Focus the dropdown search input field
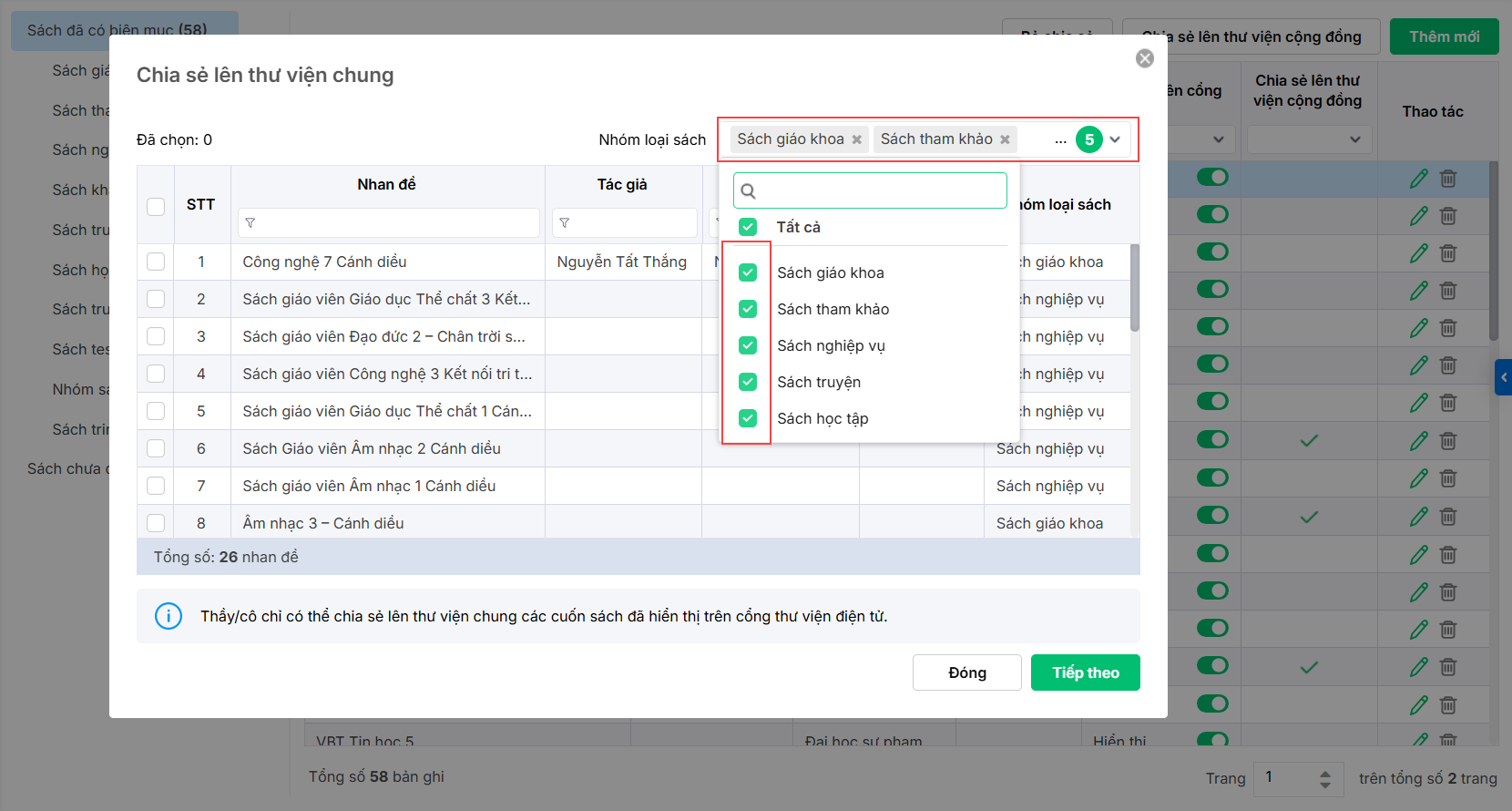This screenshot has height=811, width=1512. tap(879, 191)
